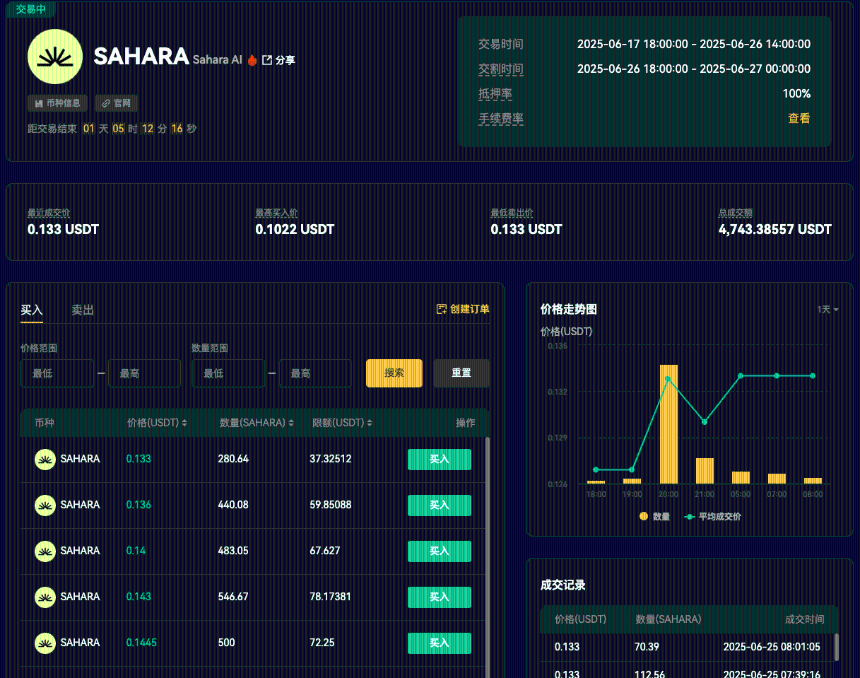Switch to the 卖出 tab
This screenshot has width=860, height=678.
click(83, 310)
